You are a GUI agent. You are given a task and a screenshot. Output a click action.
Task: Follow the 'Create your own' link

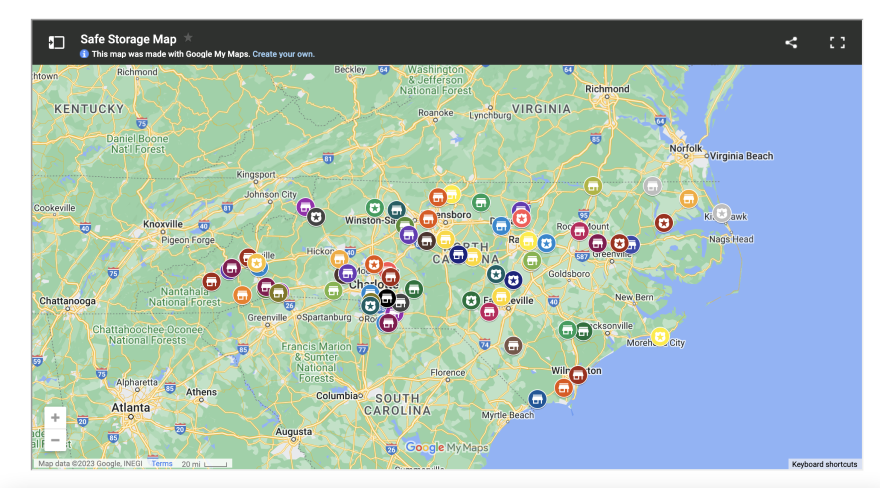[283, 54]
